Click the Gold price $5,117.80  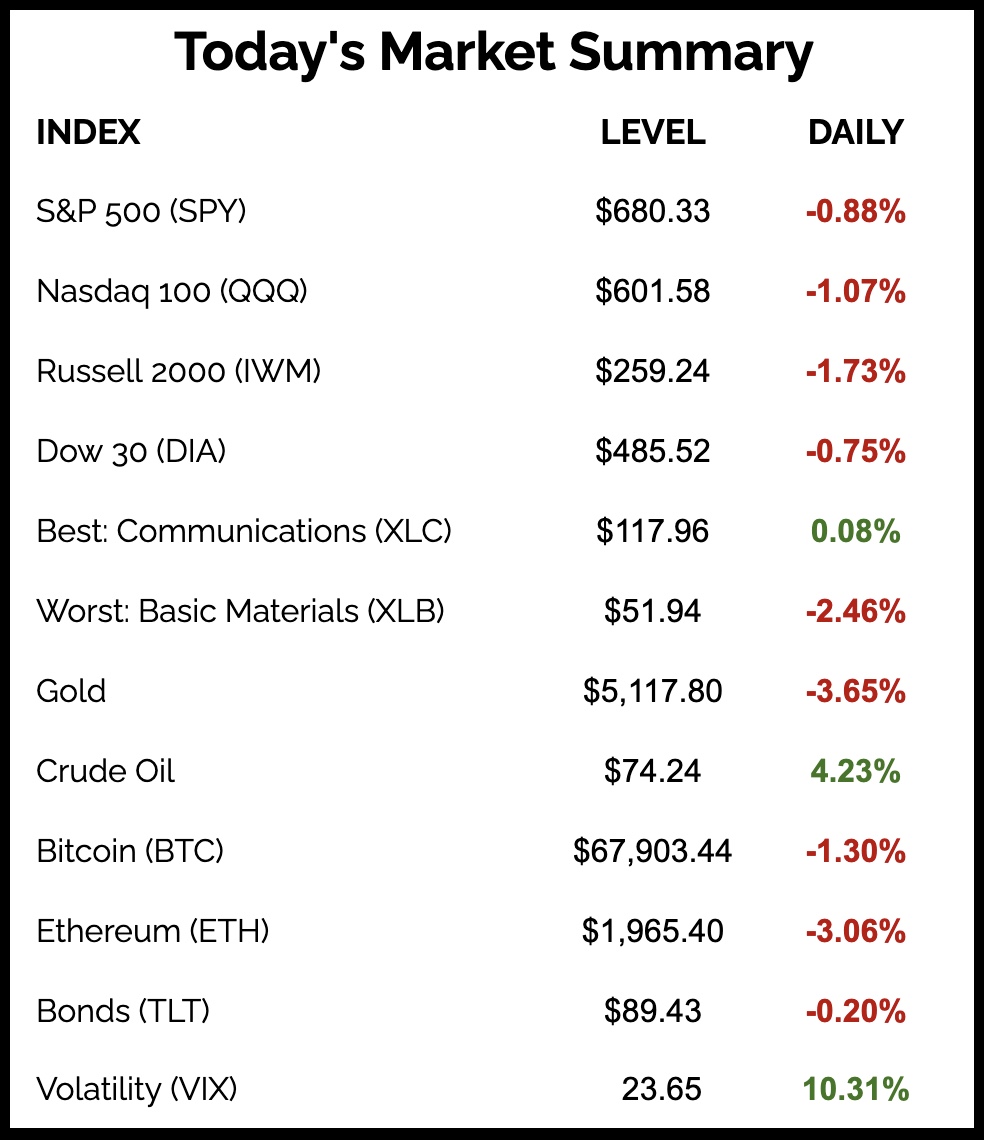click(x=652, y=691)
